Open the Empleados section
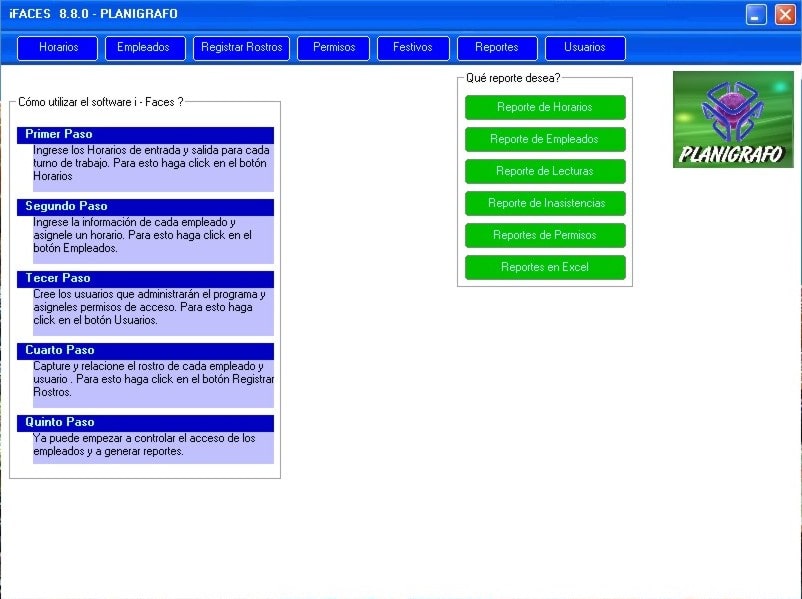Screen dimensions: 802x599 pyautogui.click(x=145, y=48)
